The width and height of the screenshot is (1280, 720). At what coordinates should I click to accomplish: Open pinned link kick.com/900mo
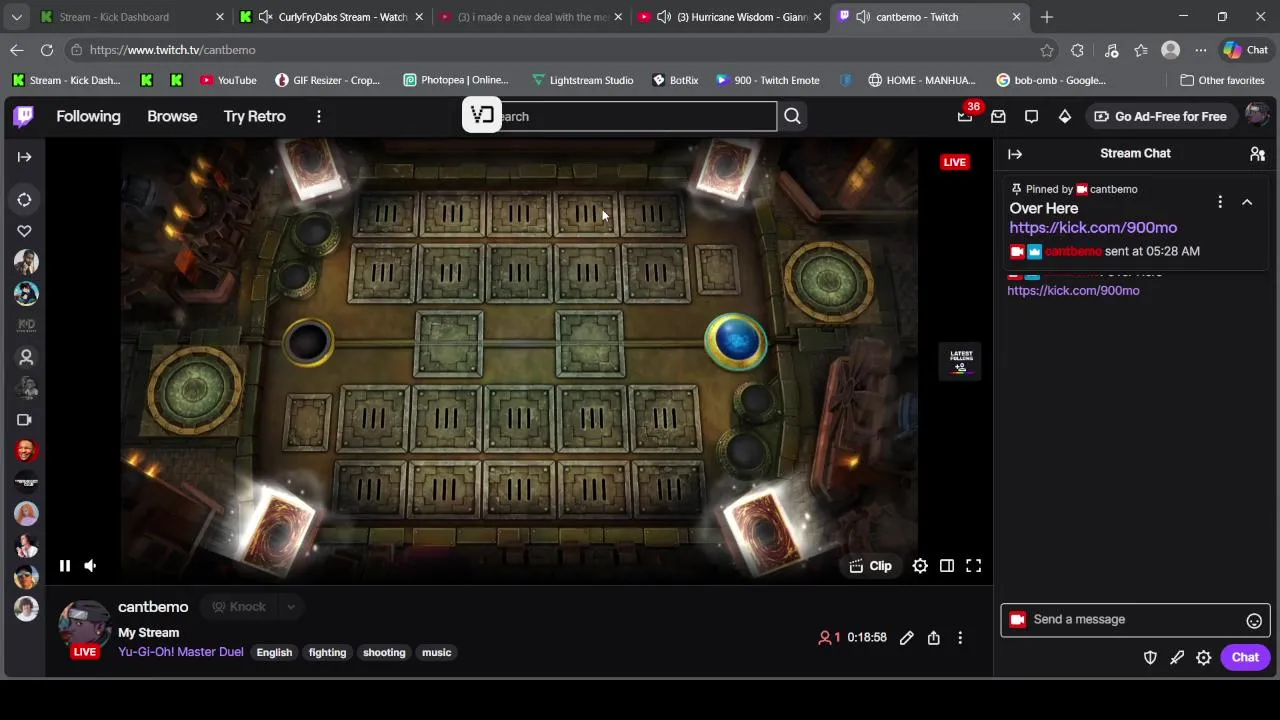[x=1093, y=227]
